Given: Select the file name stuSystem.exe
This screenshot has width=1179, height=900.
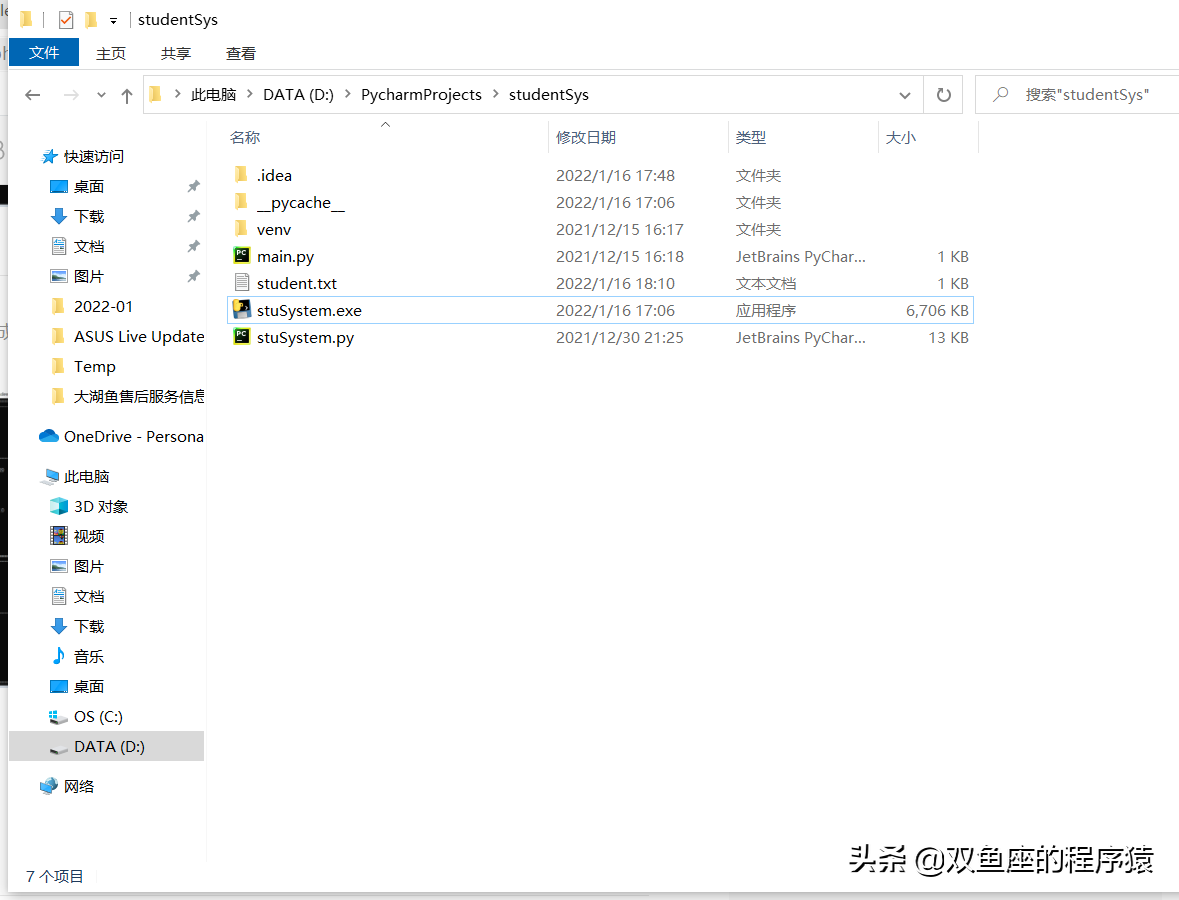Looking at the screenshot, I should [x=309, y=311].
